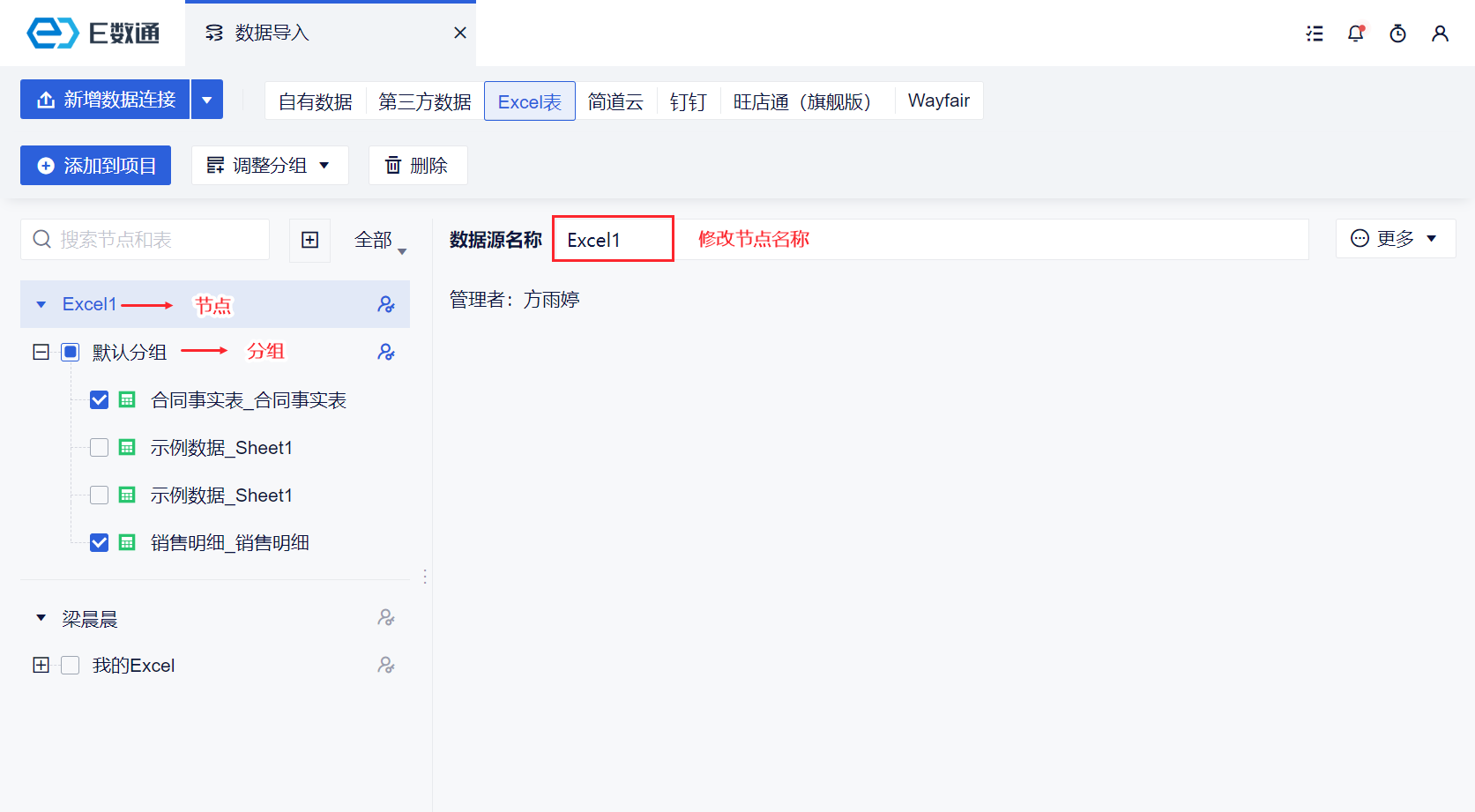The height and width of the screenshot is (812, 1475).
Task: Open the task list icon in header
Action: coord(1315,34)
